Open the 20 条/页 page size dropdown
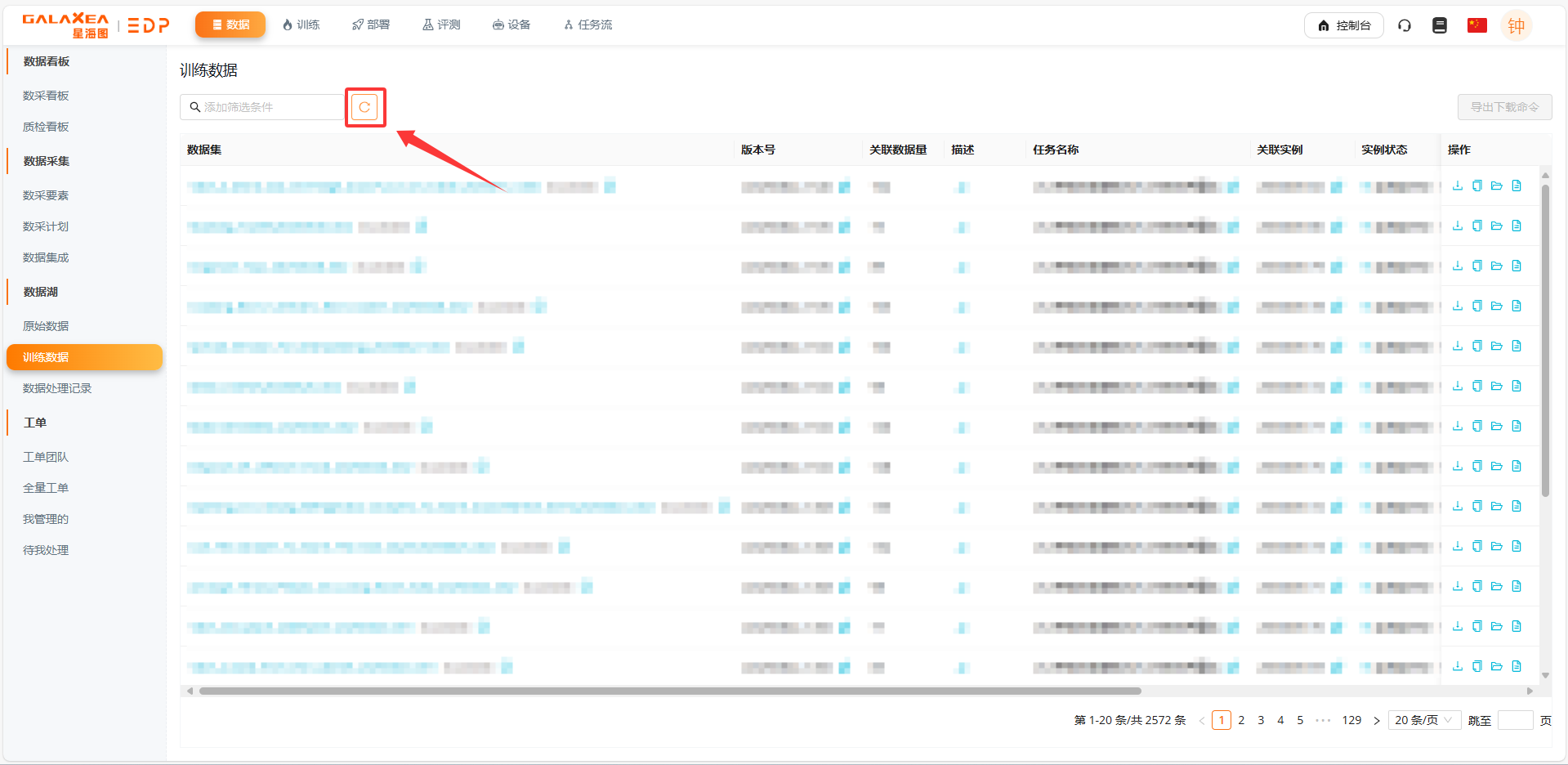This screenshot has width=1568, height=765. pyautogui.click(x=1423, y=720)
